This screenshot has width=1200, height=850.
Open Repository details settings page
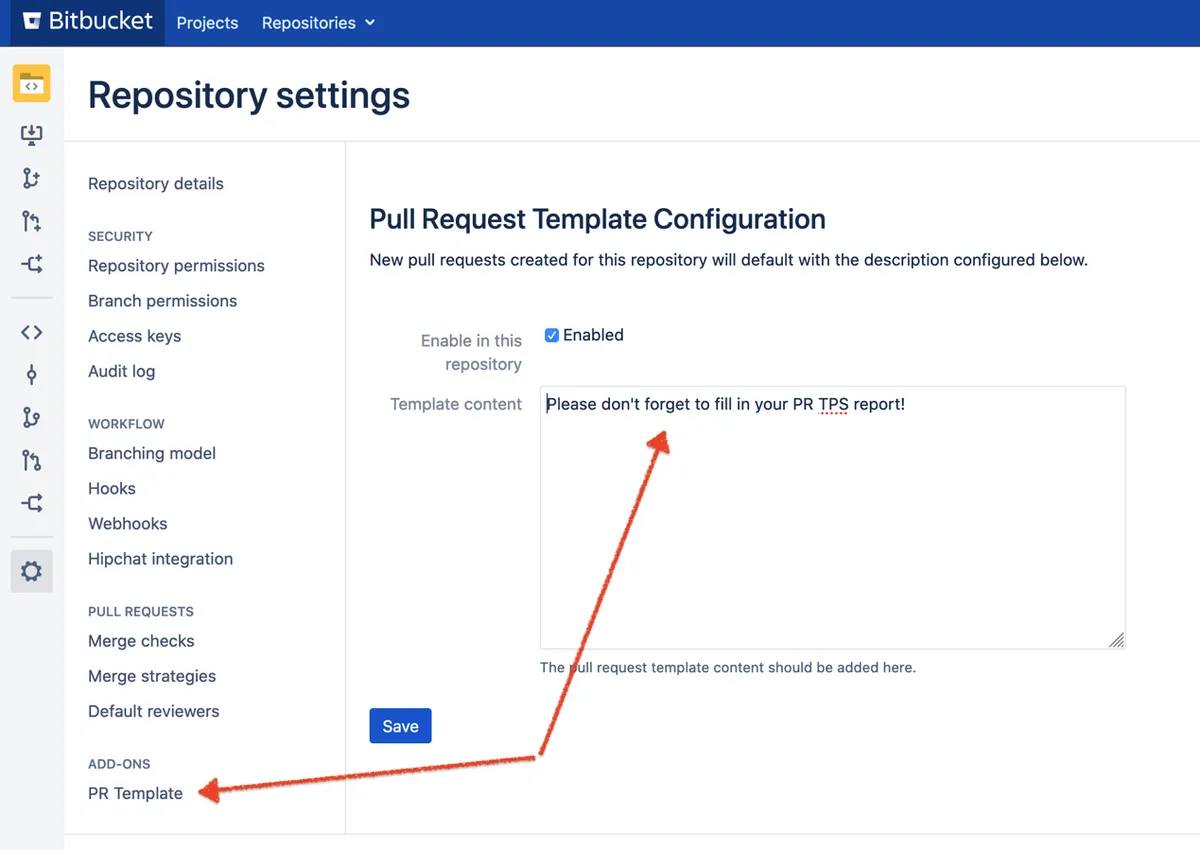click(156, 183)
